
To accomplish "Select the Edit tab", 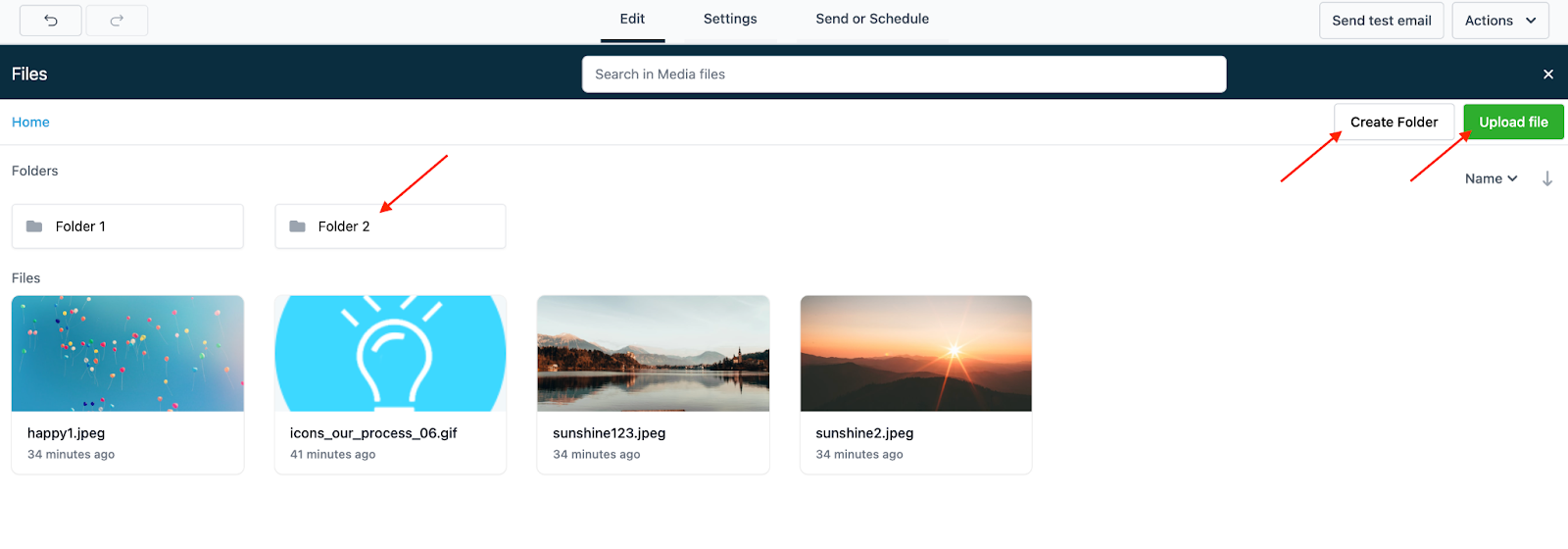I will click(632, 19).
